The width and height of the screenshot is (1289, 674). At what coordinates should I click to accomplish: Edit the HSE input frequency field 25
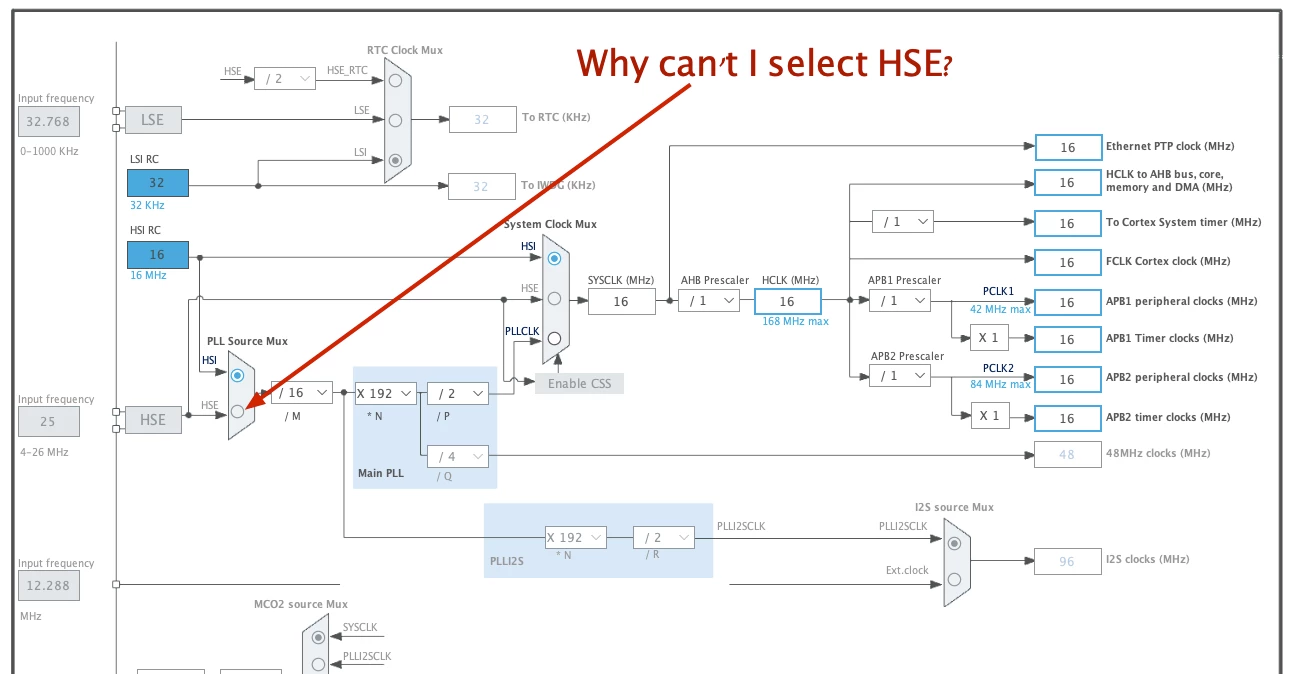[48, 422]
